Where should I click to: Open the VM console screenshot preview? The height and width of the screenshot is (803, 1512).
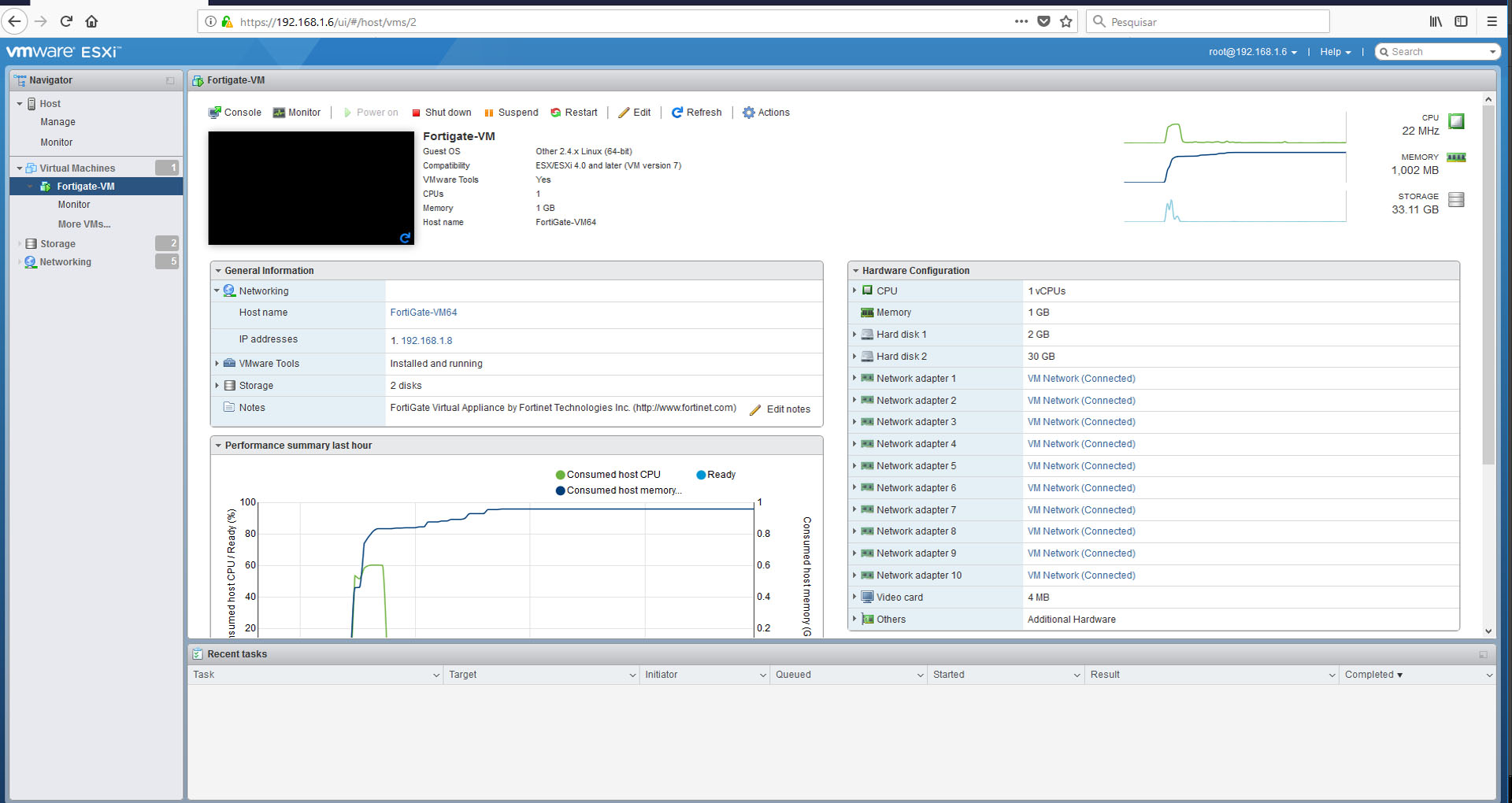311,188
